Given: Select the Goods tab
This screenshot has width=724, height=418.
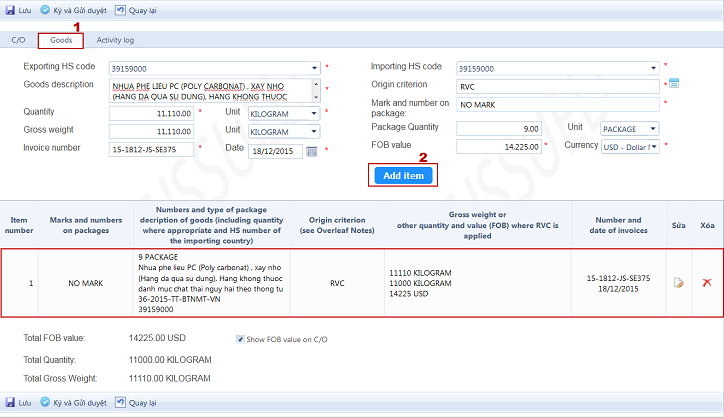Looking at the screenshot, I should tap(61, 40).
